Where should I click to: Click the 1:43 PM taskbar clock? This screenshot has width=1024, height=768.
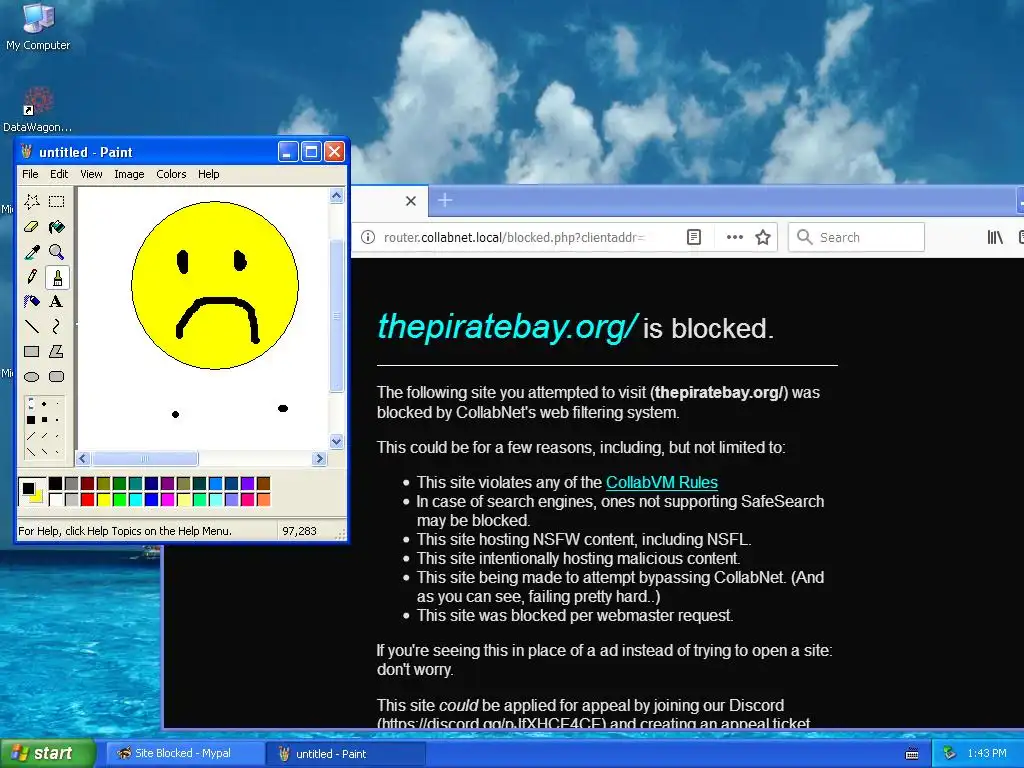pyautogui.click(x=987, y=754)
